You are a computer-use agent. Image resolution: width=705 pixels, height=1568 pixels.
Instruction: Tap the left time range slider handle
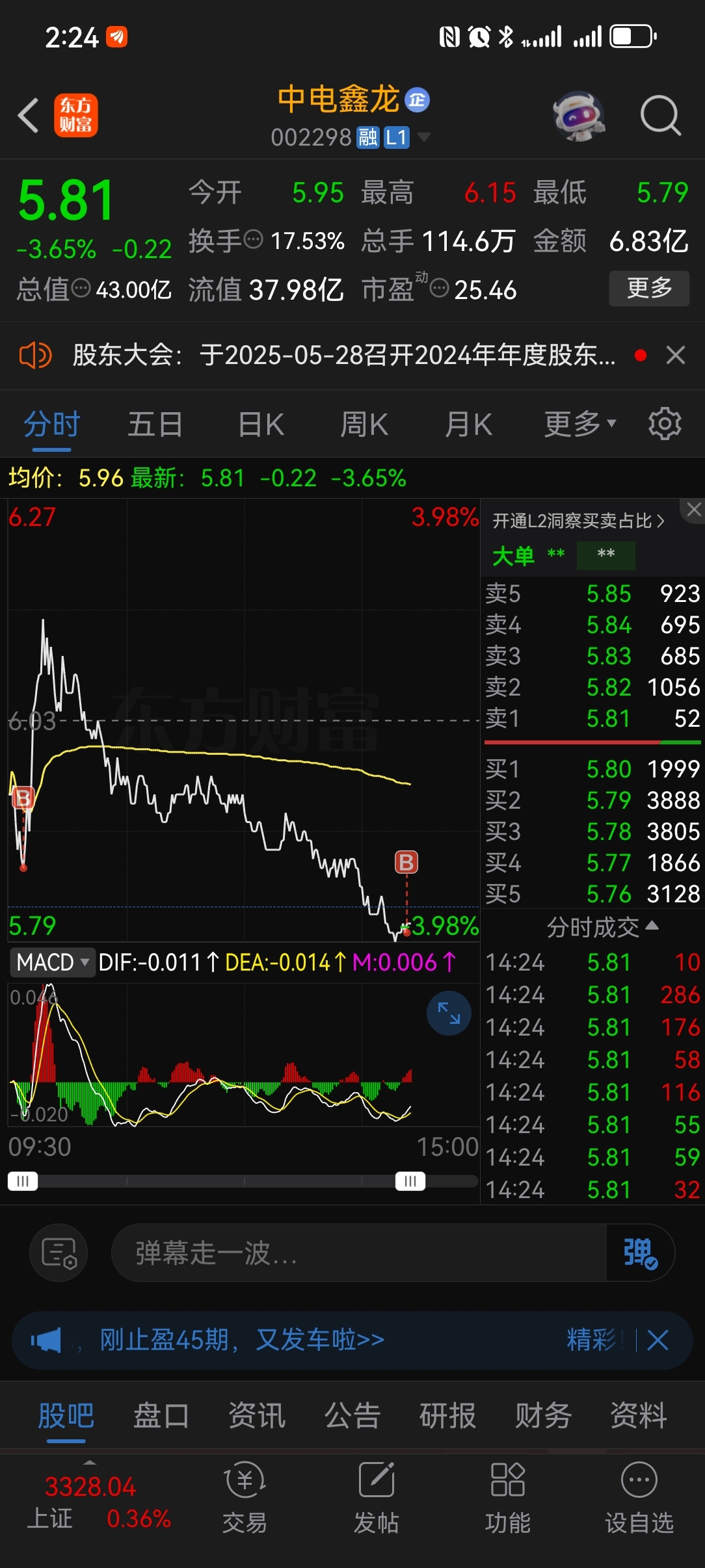(x=23, y=1181)
